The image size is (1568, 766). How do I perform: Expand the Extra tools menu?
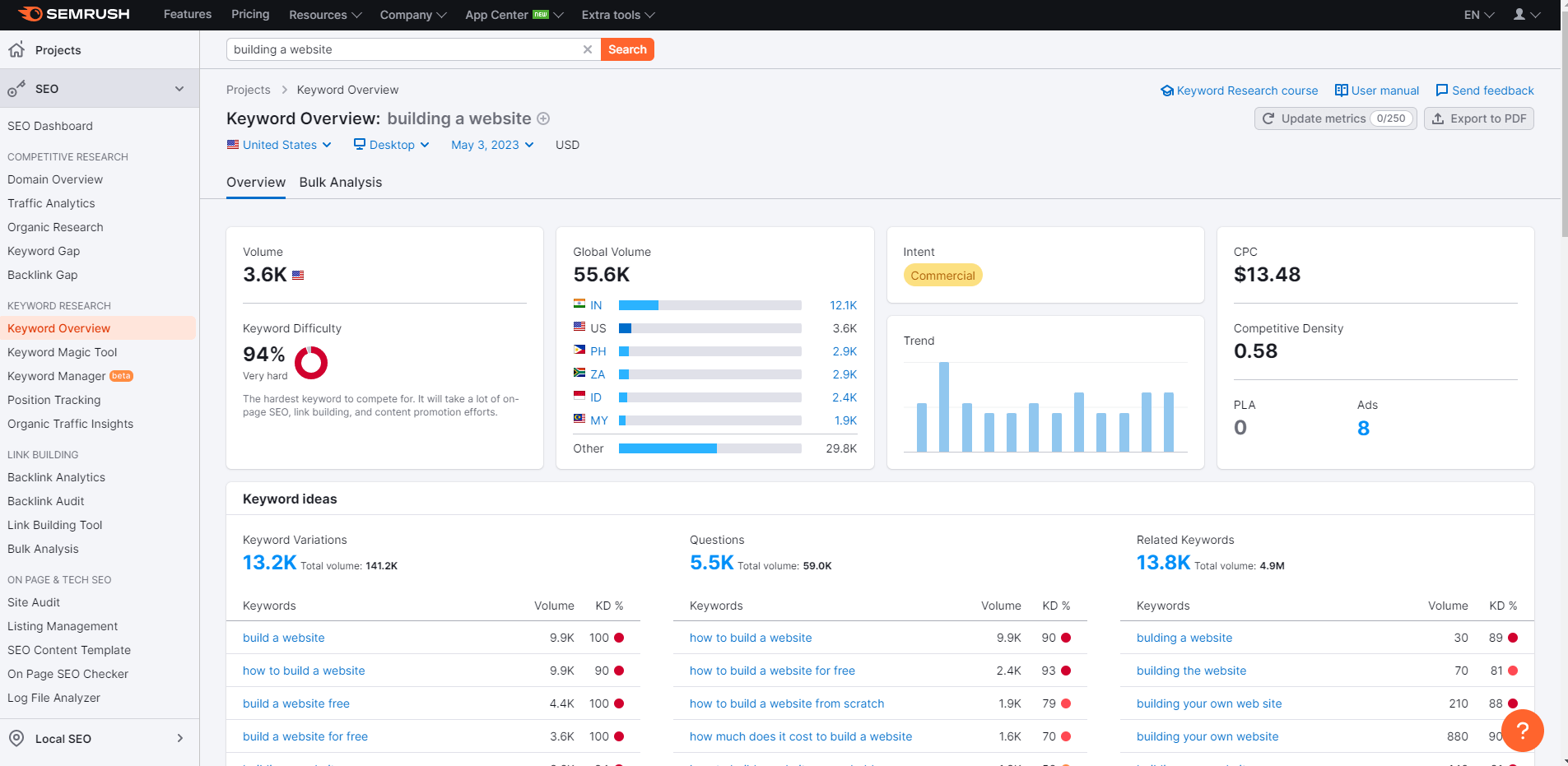point(618,15)
